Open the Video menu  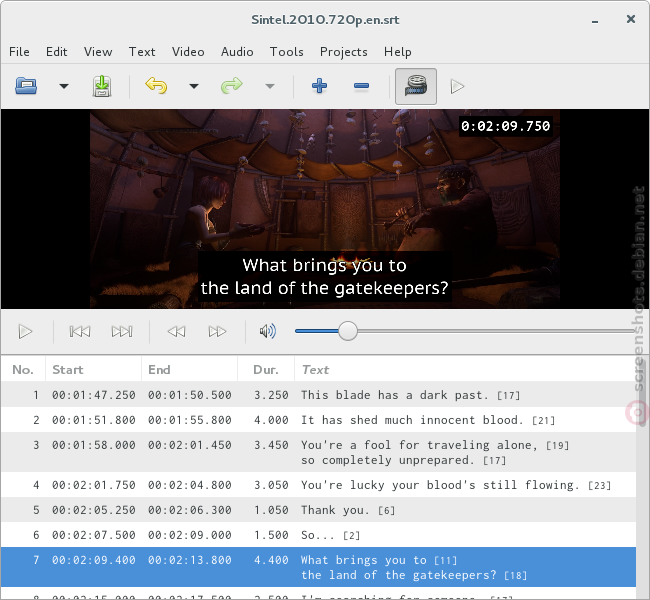click(x=188, y=52)
